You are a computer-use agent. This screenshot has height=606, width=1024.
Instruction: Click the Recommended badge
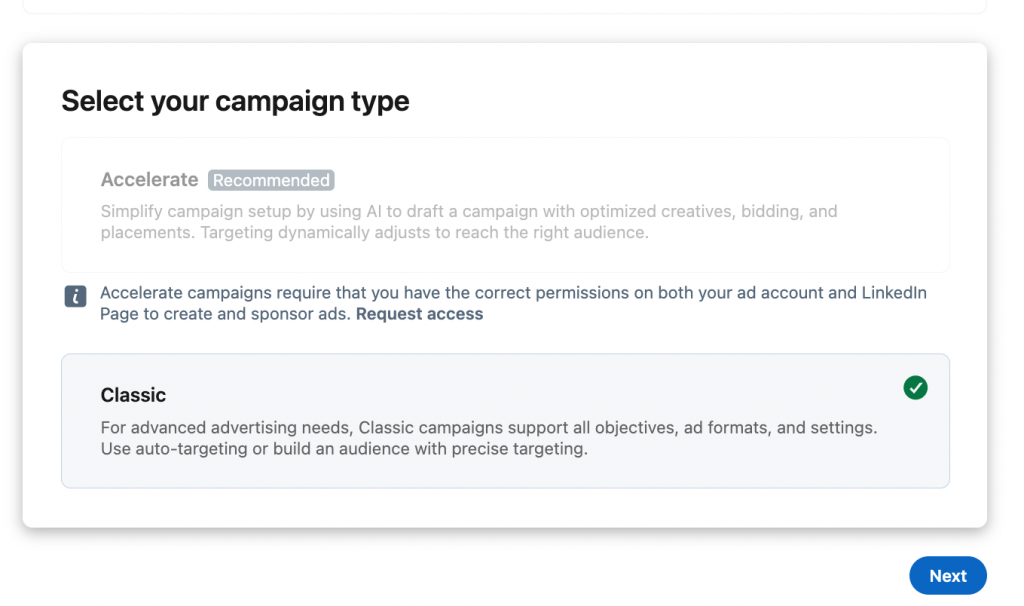[x=271, y=181]
